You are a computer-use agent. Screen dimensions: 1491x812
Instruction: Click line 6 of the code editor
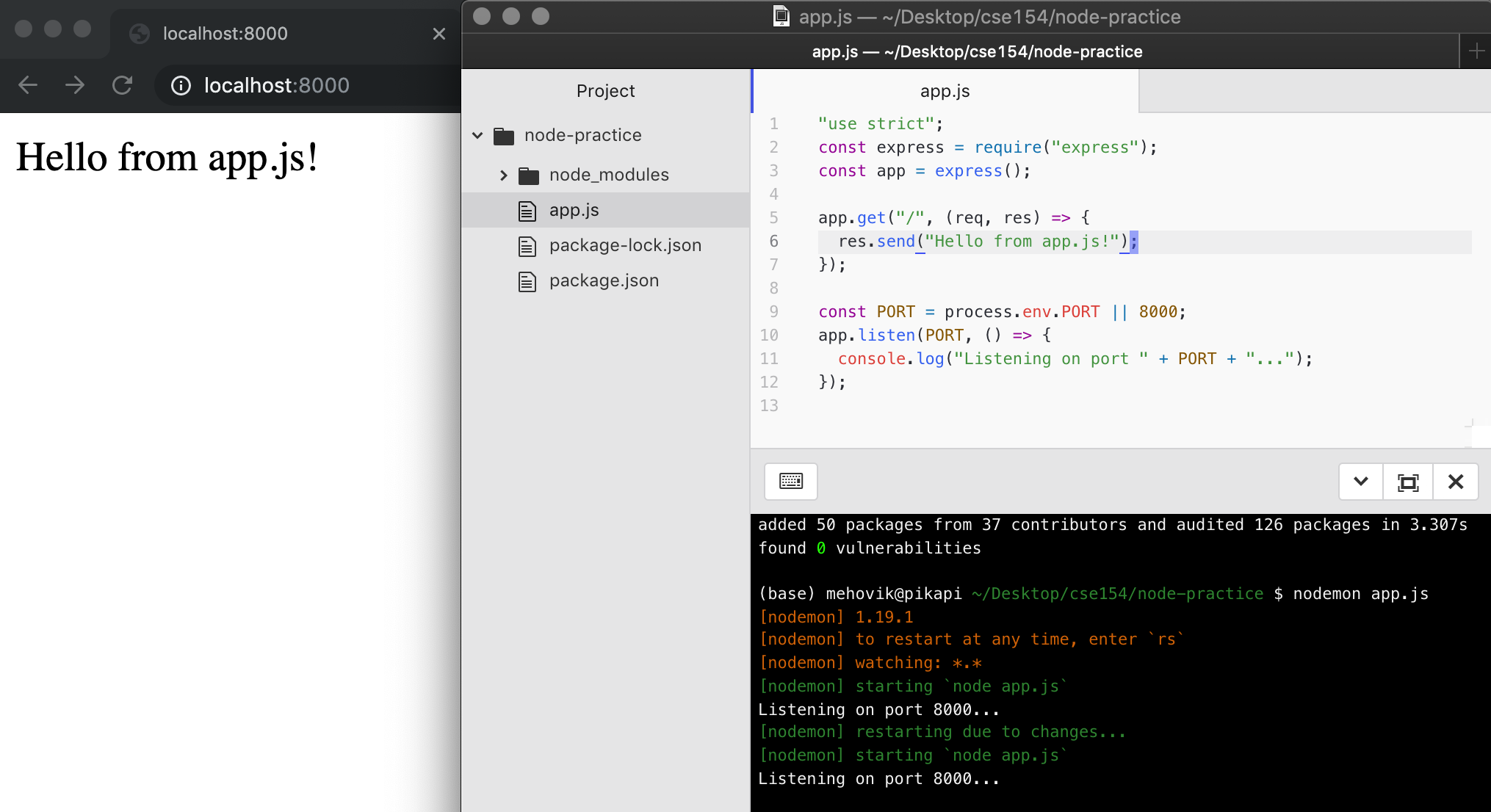tap(977, 241)
